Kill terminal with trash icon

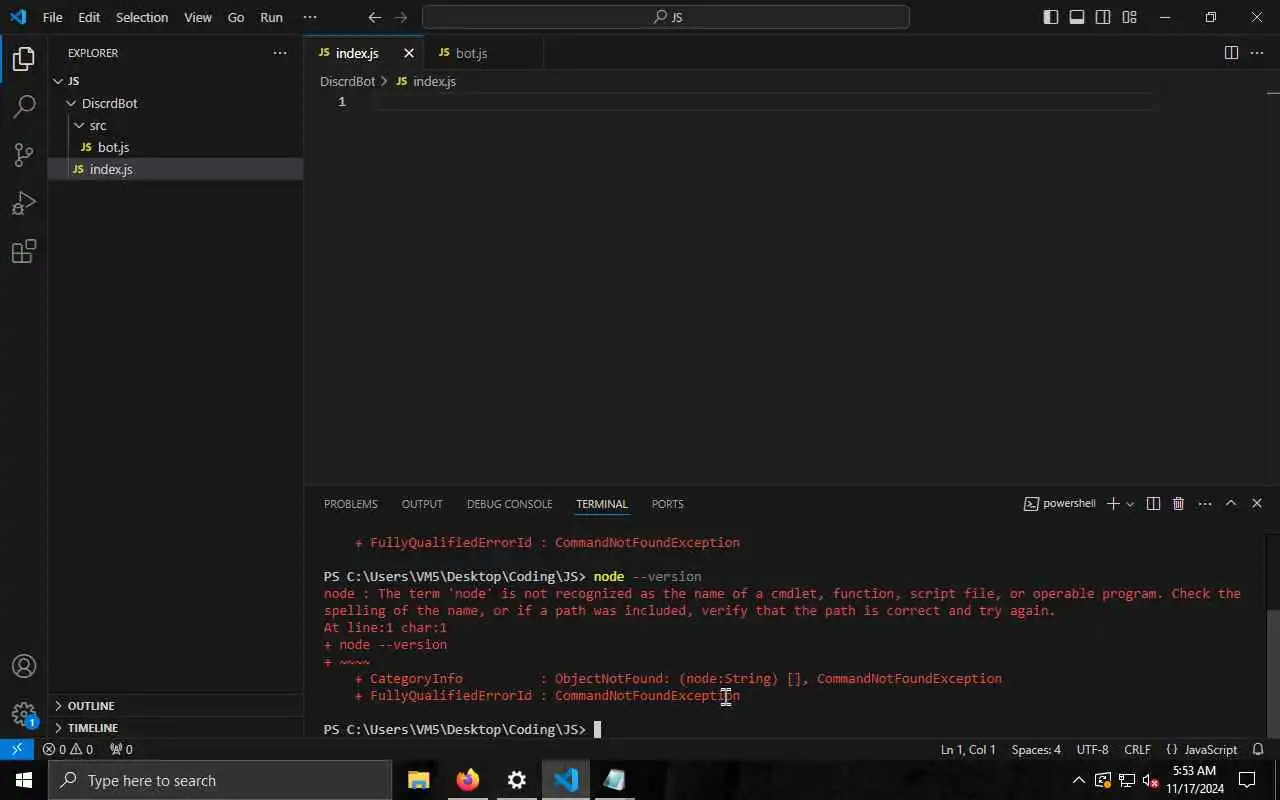click(x=1178, y=504)
